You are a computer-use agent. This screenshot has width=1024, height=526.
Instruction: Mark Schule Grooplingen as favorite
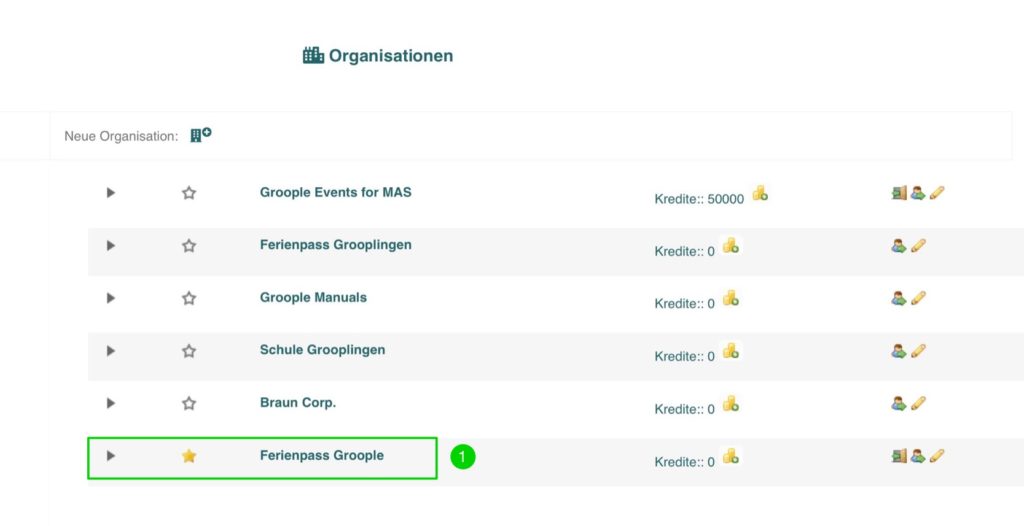(189, 351)
